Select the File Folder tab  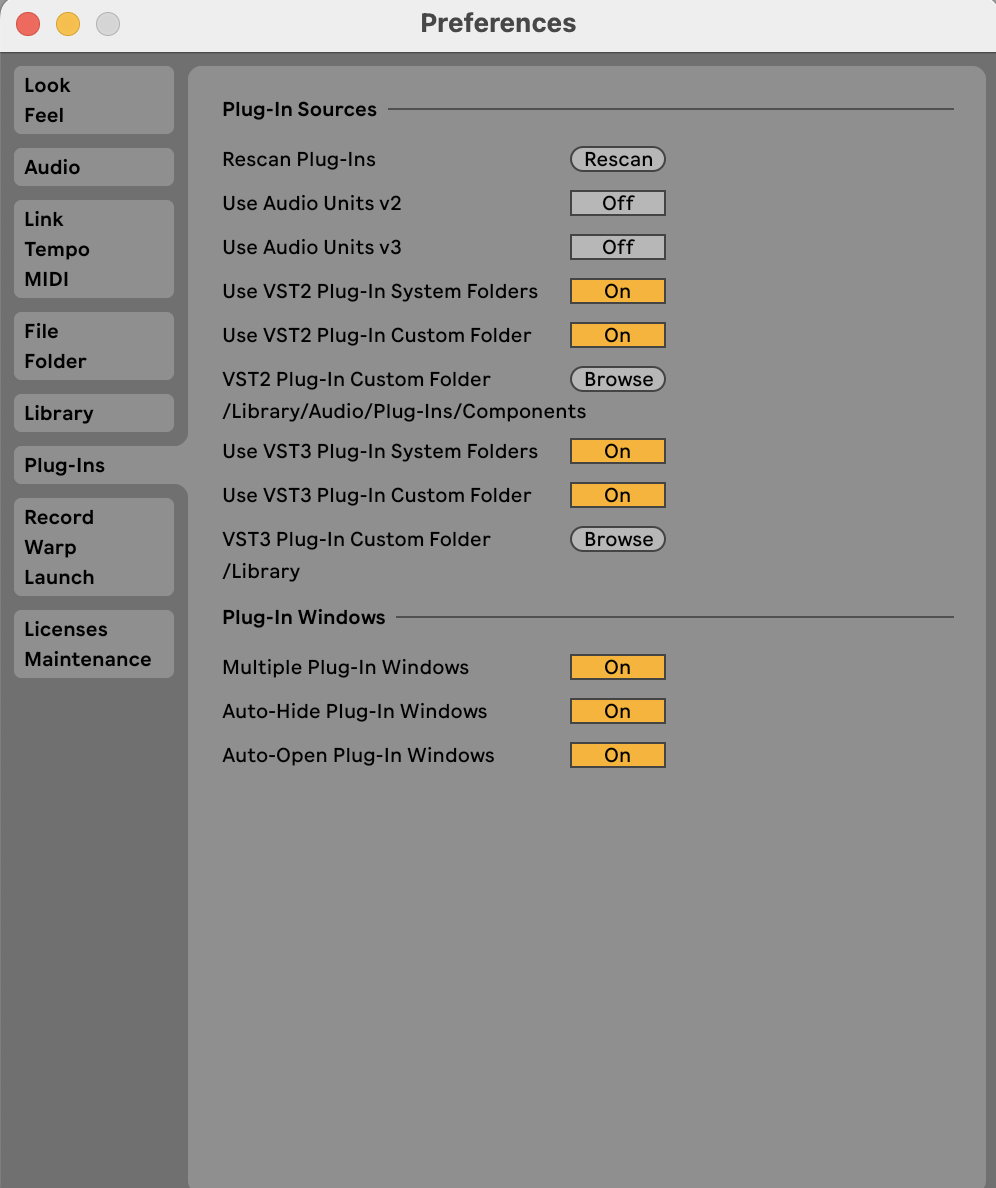click(x=93, y=346)
